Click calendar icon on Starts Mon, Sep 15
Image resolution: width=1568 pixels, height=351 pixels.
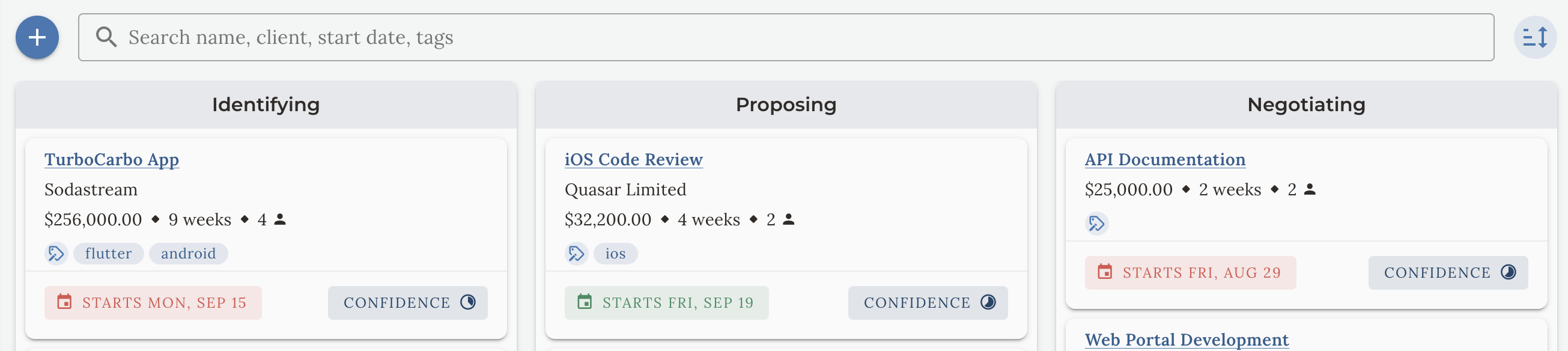point(64,302)
